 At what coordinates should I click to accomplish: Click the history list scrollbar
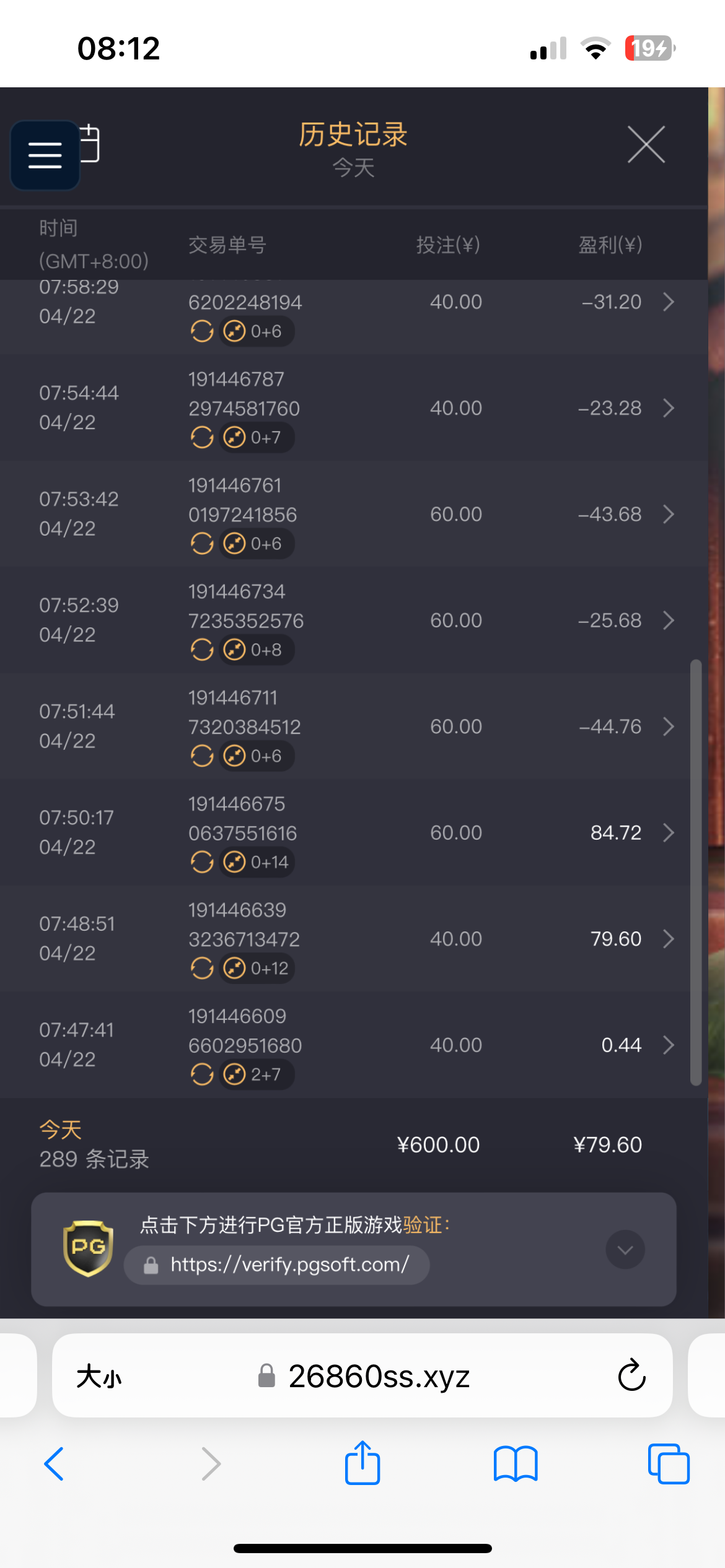coord(696,872)
